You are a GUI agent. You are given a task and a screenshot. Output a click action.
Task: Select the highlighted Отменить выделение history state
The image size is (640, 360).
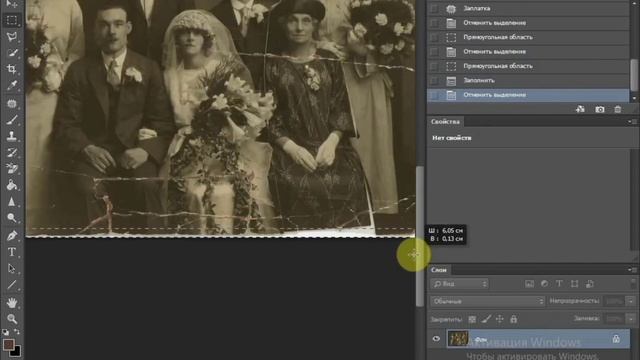[528, 95]
